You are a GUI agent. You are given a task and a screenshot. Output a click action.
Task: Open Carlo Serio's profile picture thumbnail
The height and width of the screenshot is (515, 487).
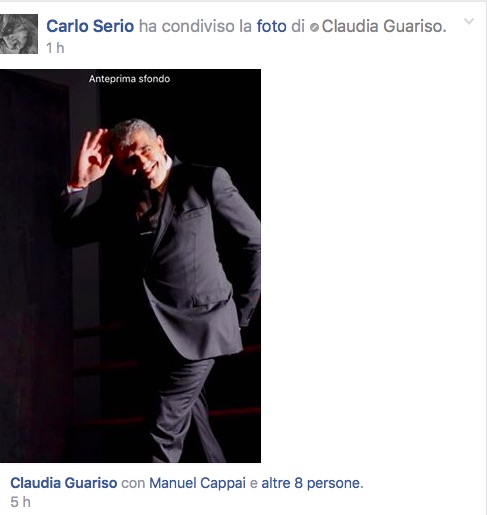[19, 34]
